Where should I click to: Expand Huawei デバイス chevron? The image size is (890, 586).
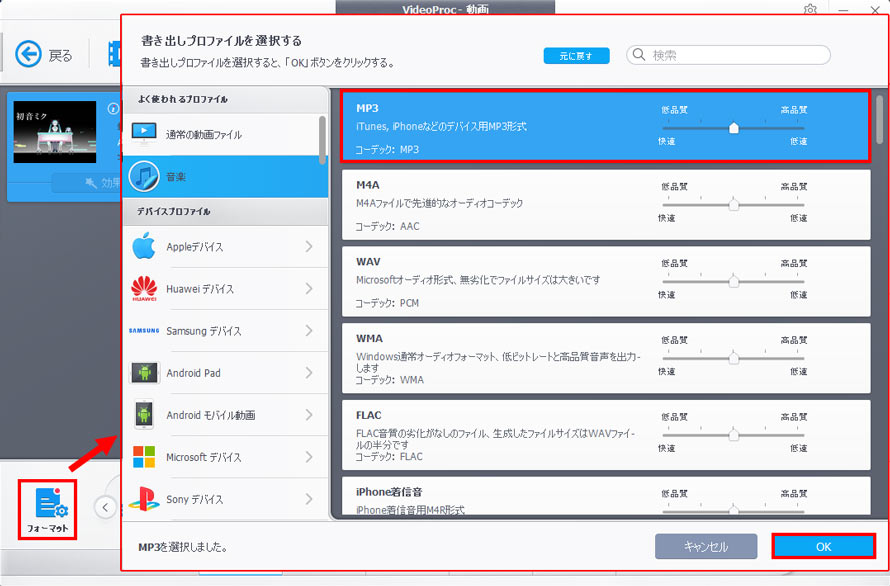[x=309, y=288]
